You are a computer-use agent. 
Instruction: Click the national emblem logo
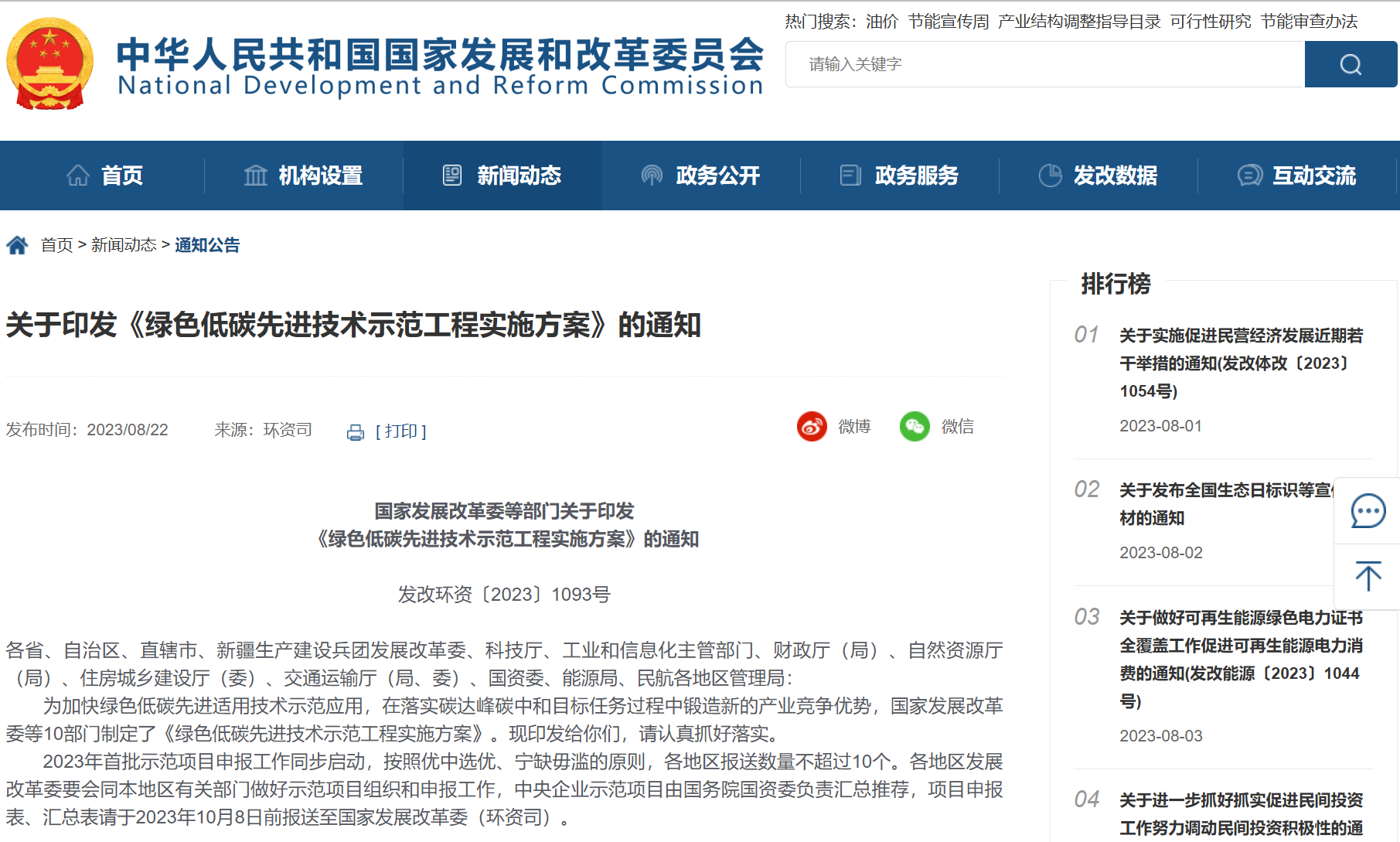tap(50, 64)
